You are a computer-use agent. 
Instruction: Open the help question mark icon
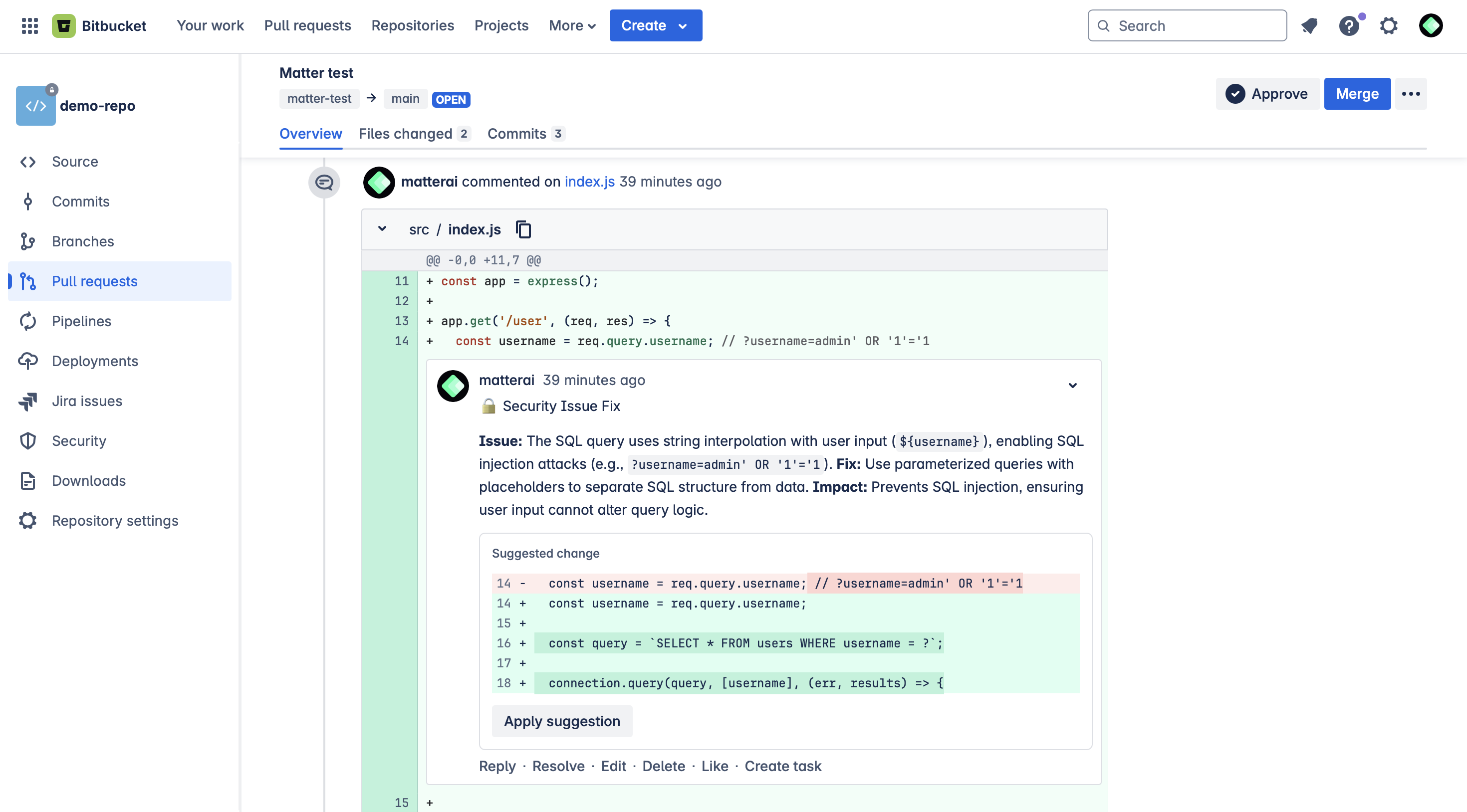[x=1349, y=25]
